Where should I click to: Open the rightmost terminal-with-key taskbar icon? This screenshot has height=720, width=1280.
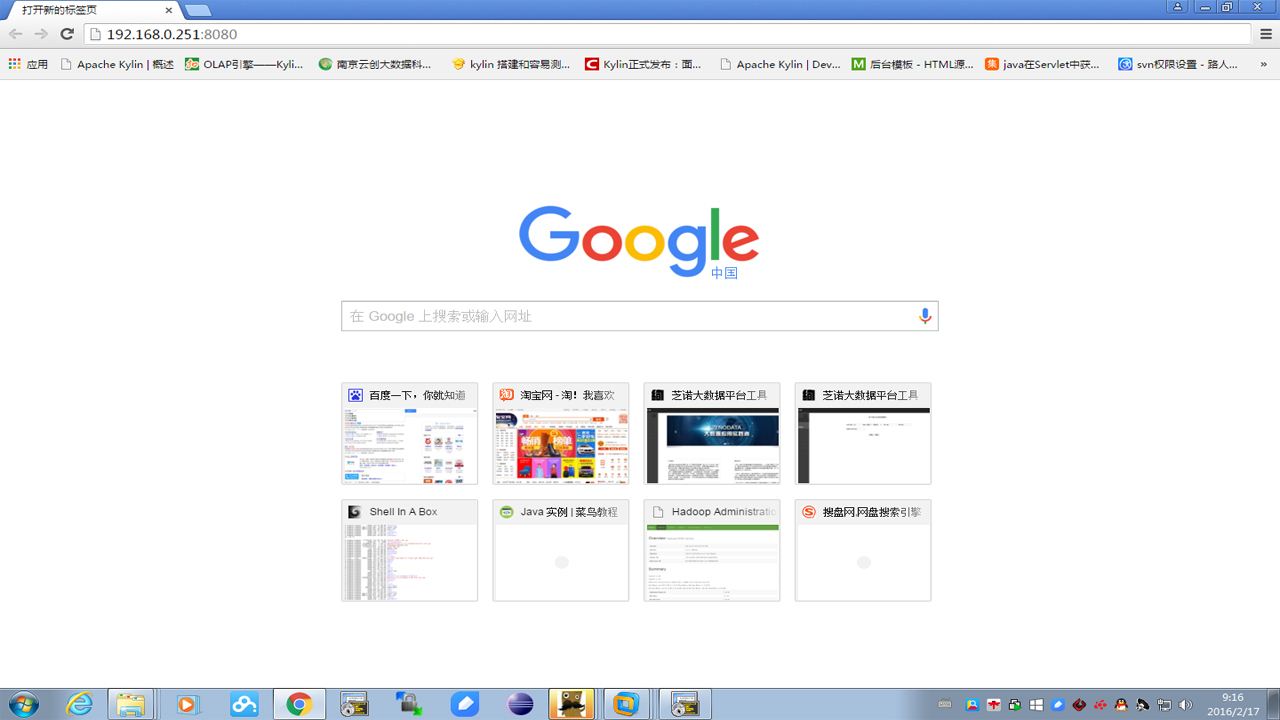[686, 704]
